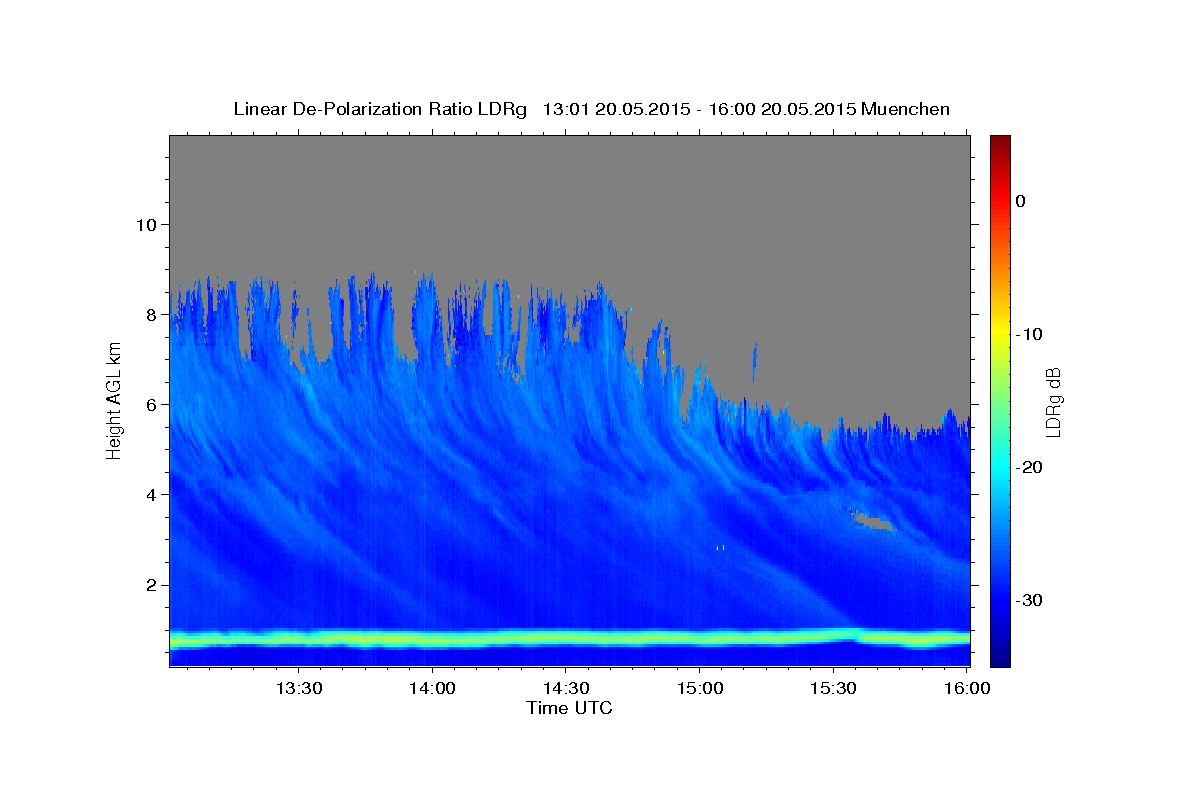Click the '15:00' time axis label
The width and height of the screenshot is (1200, 800).
coord(699,689)
